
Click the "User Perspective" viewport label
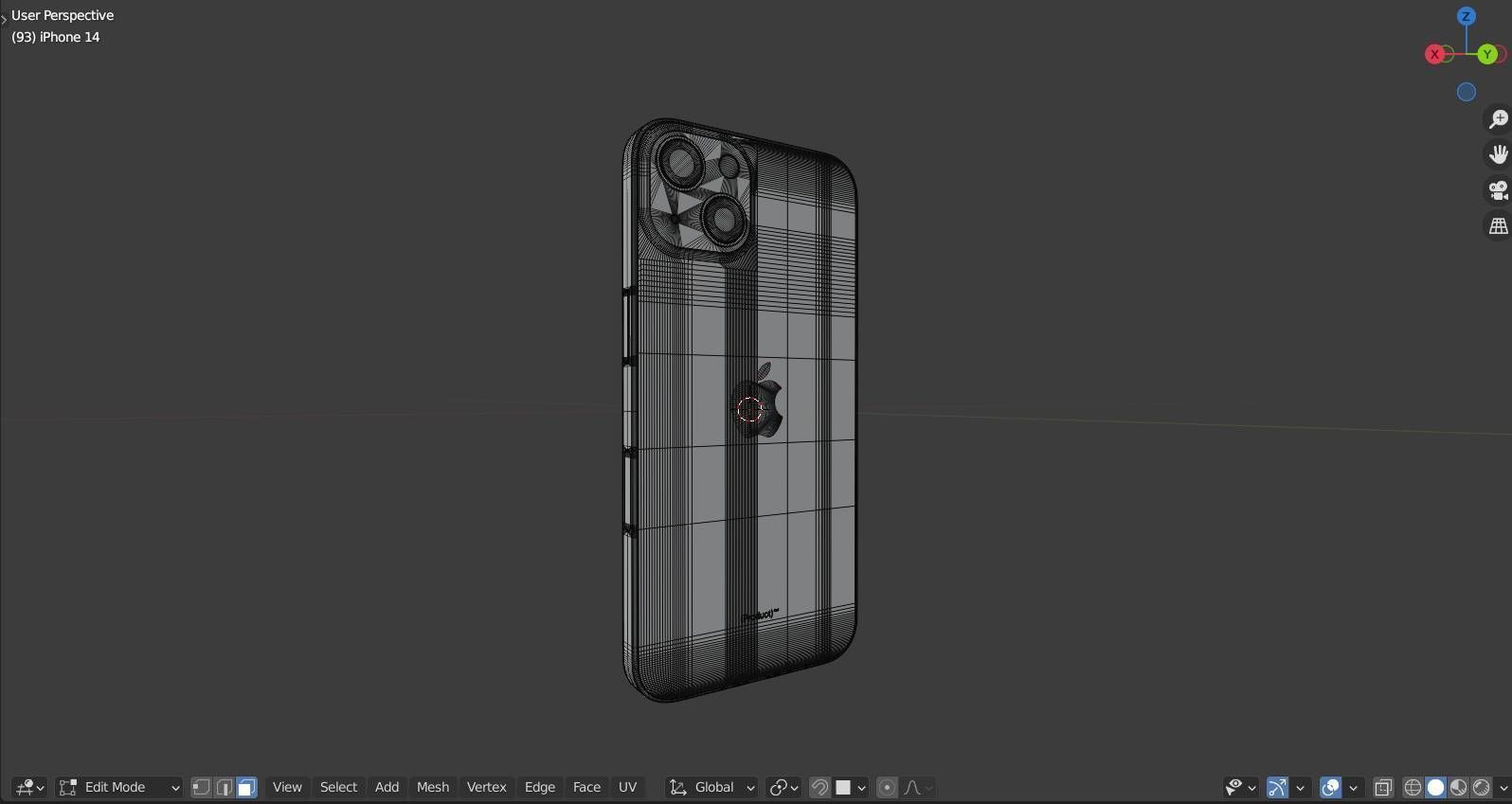tap(63, 15)
